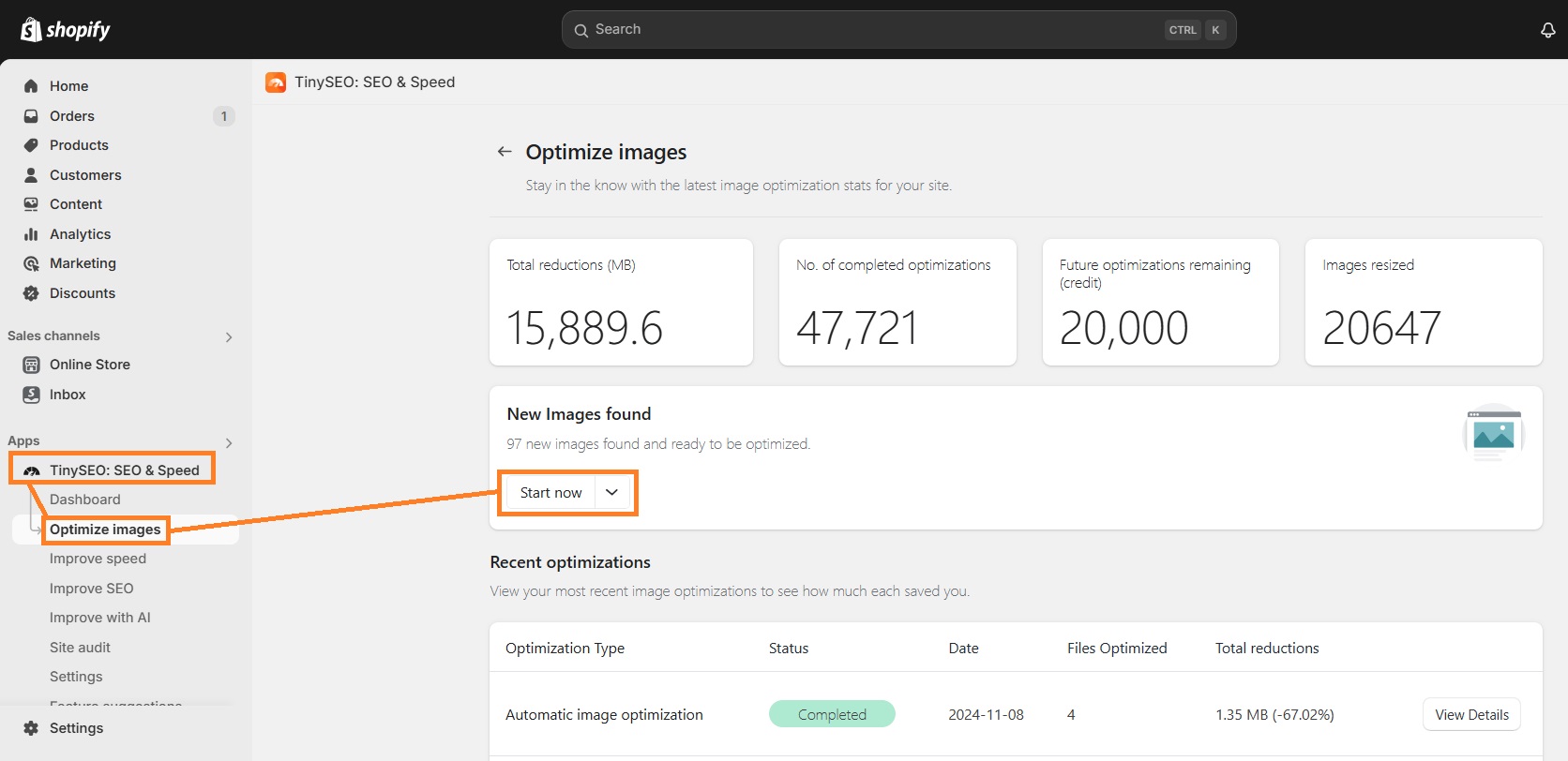This screenshot has height=761, width=1568.
Task: Click the 15,889.6 total reductions value
Action: [584, 328]
